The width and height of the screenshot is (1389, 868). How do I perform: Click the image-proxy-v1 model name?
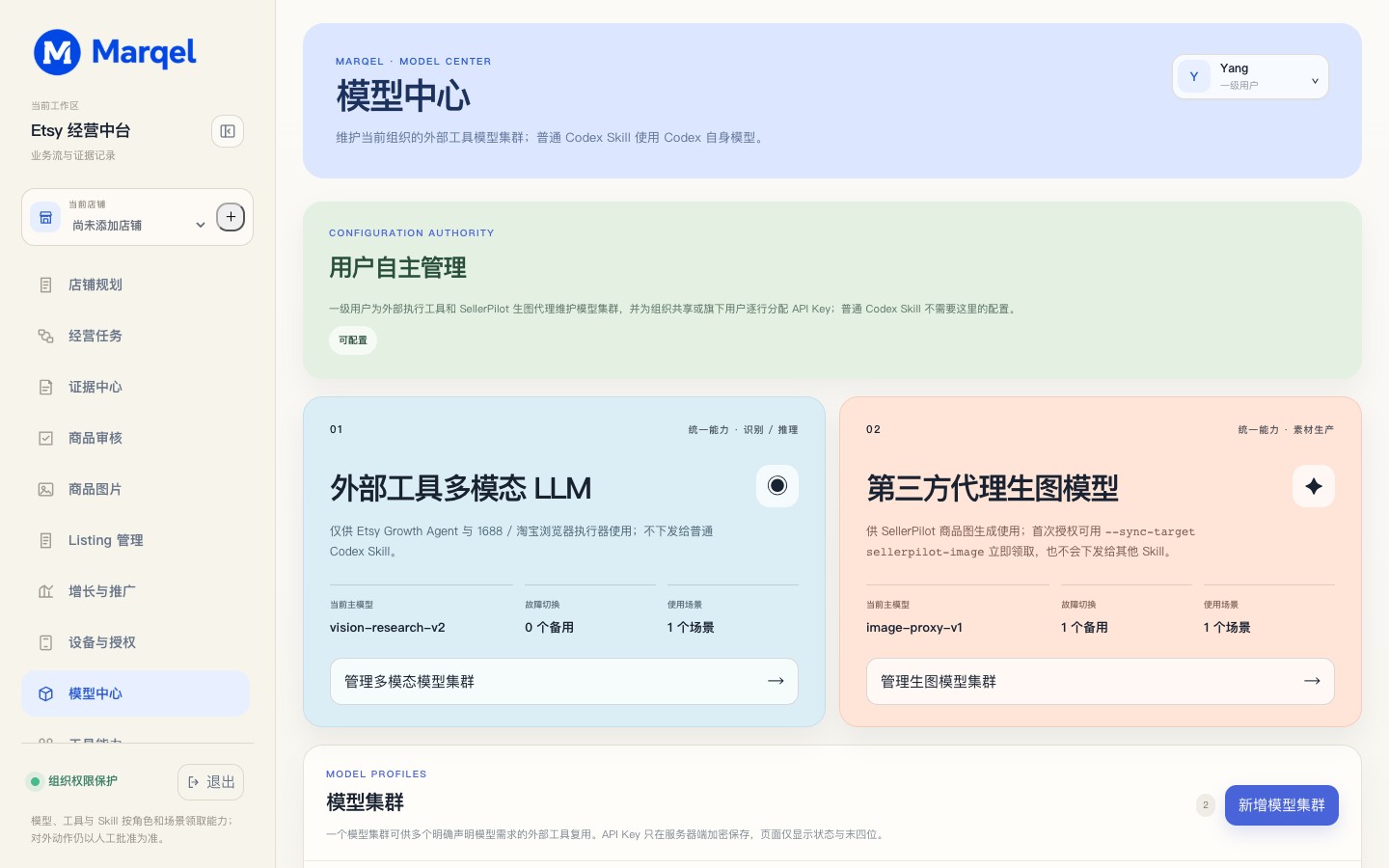[914, 627]
